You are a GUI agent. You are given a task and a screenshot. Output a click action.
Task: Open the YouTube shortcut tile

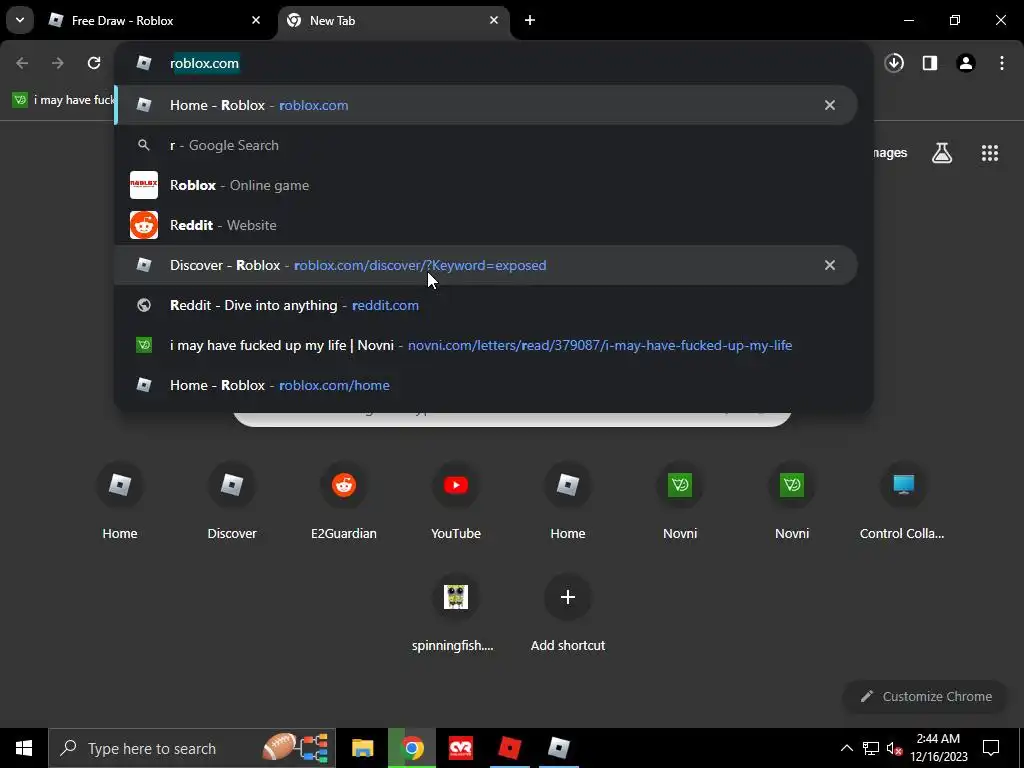456,502
